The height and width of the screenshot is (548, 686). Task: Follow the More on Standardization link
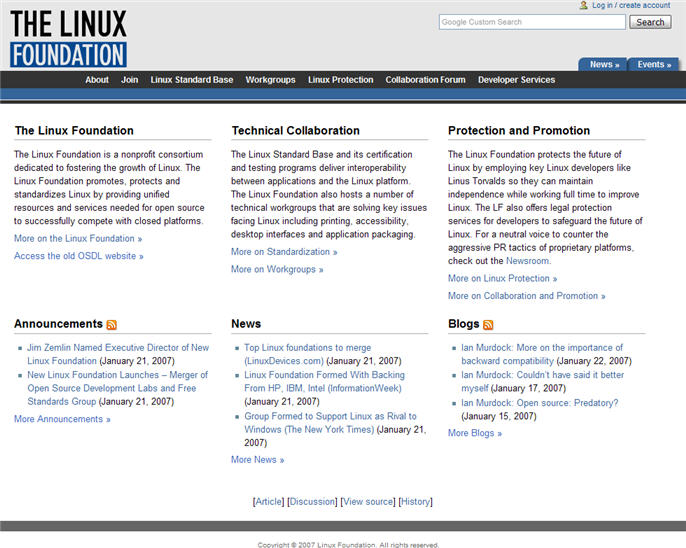pos(284,252)
